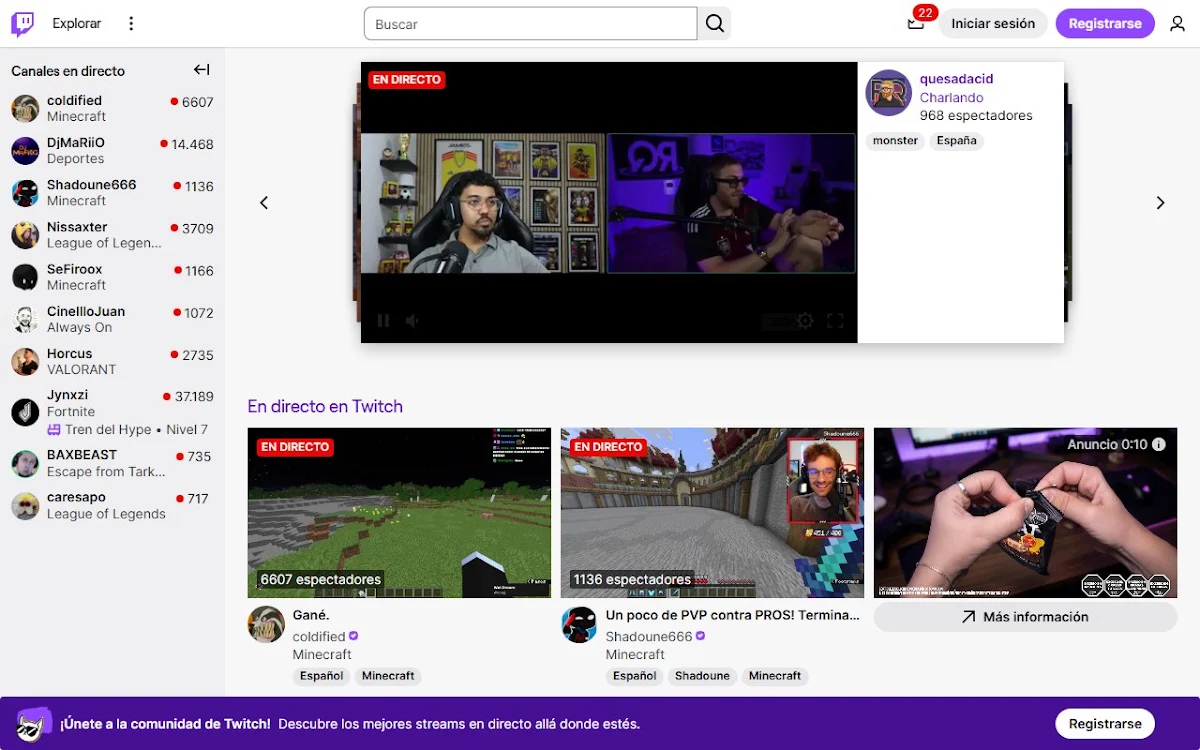
Task: Open the user profile icon menu
Action: tap(1177, 24)
